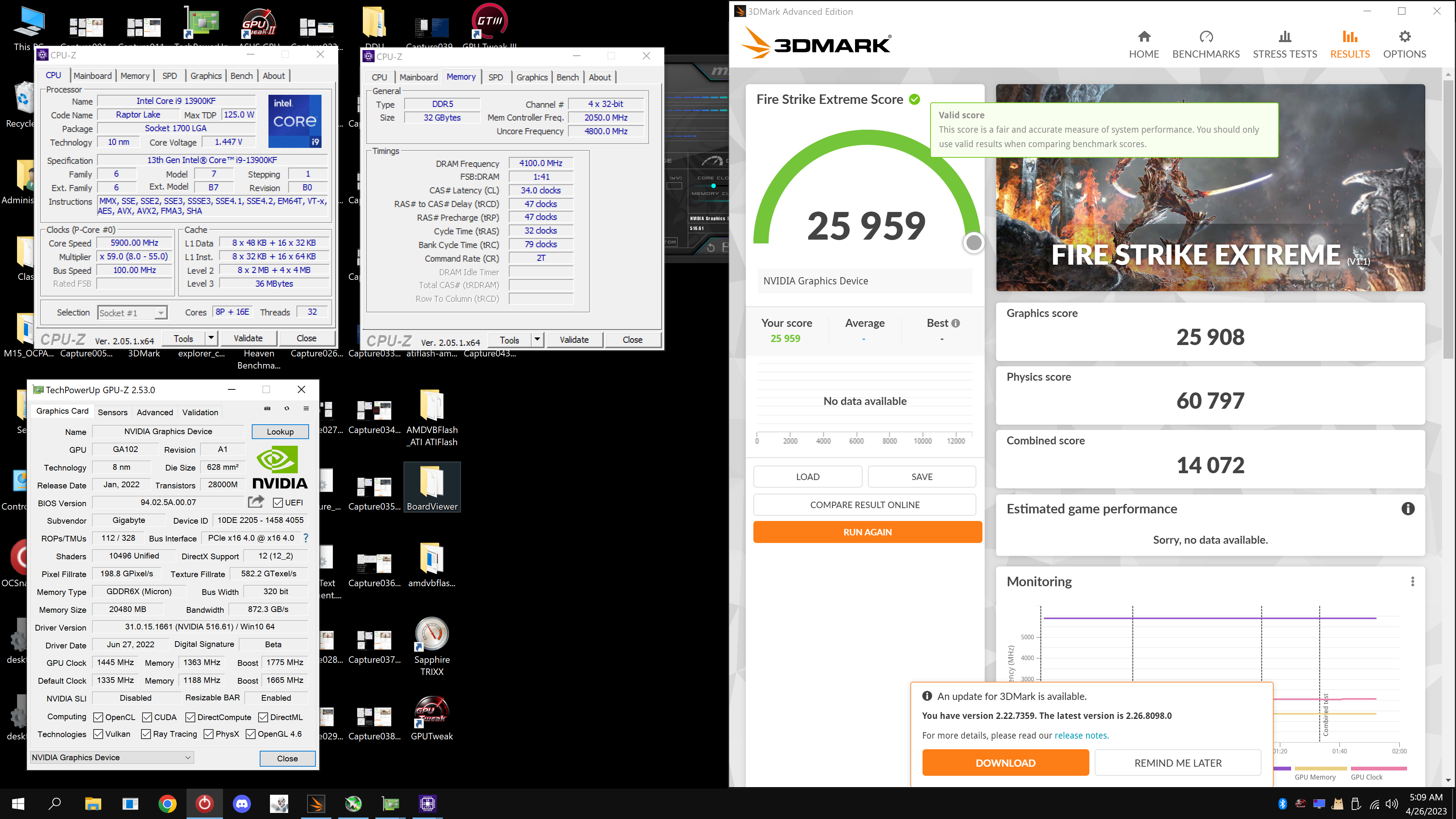Click RUN AGAIN in 3DMark
The width and height of the screenshot is (1456, 819).
click(x=867, y=532)
